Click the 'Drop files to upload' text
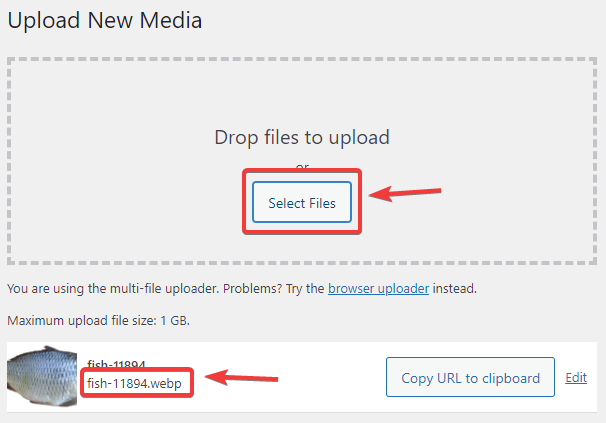 click(302, 137)
